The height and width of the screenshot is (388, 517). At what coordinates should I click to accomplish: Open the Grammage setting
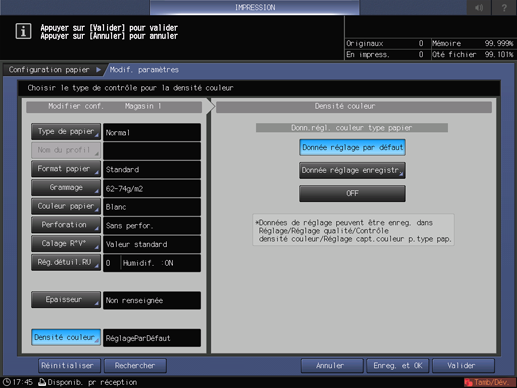pos(66,188)
